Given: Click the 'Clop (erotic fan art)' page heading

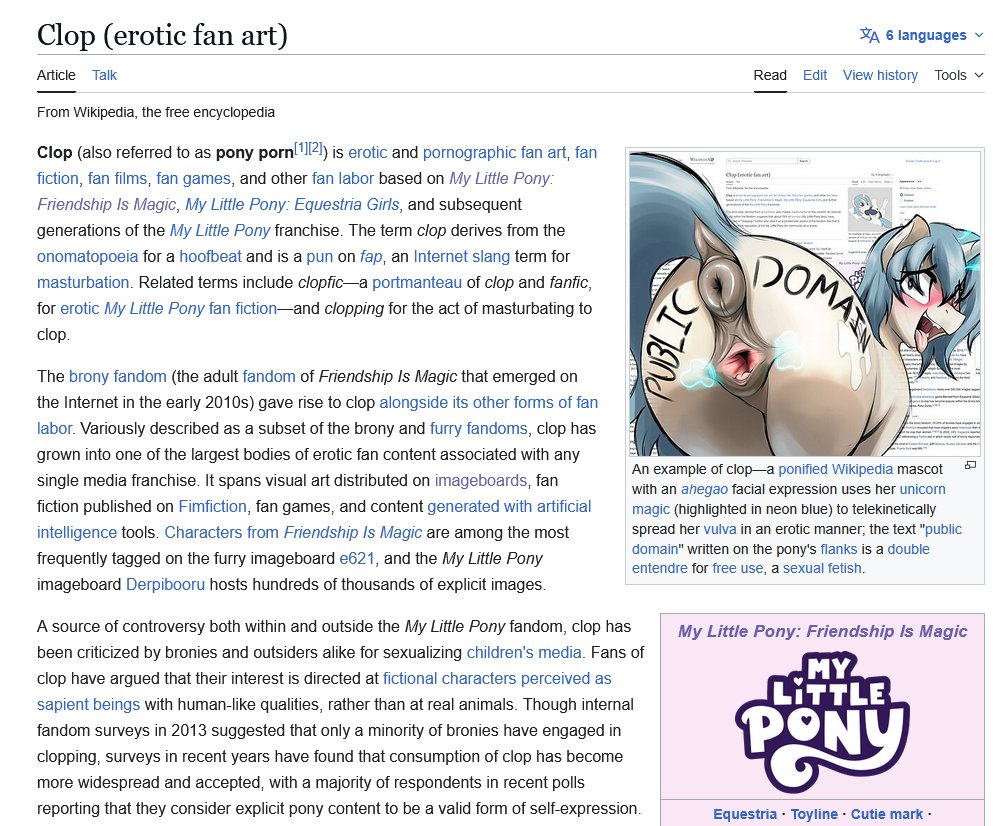Looking at the screenshot, I should point(162,35).
